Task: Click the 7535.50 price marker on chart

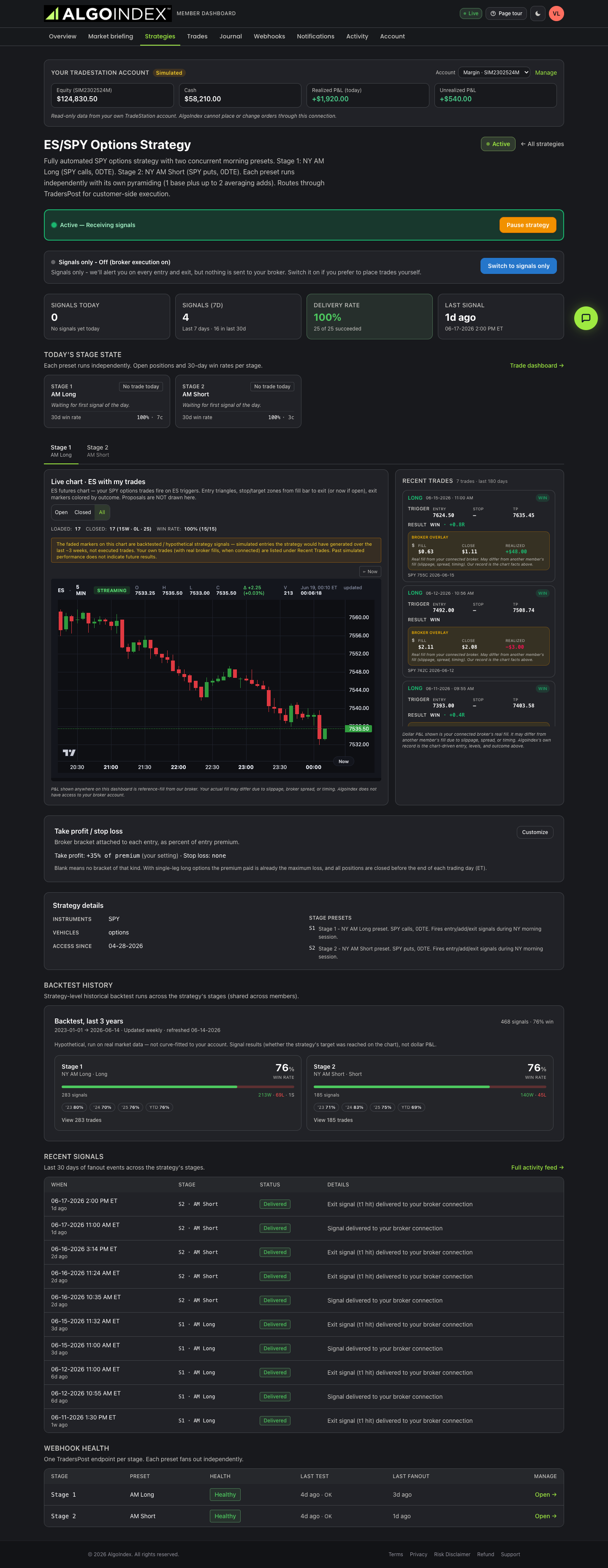Action: click(x=359, y=728)
